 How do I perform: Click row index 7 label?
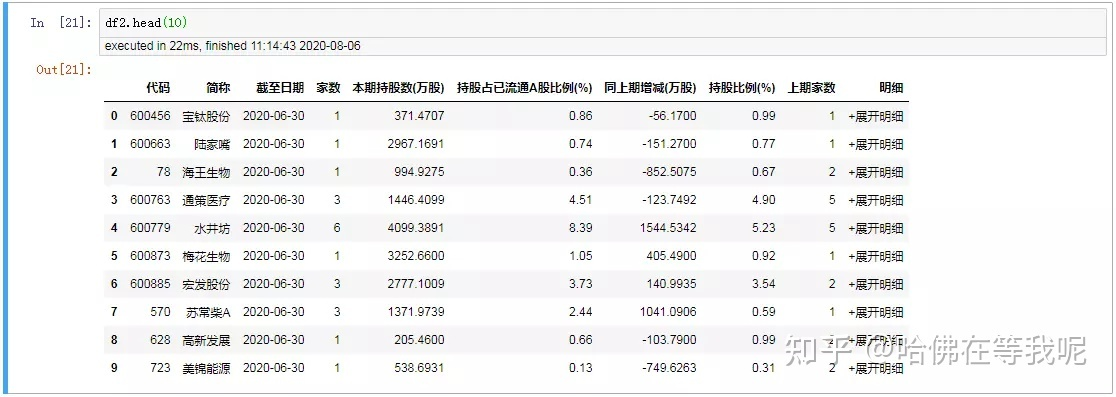point(114,312)
